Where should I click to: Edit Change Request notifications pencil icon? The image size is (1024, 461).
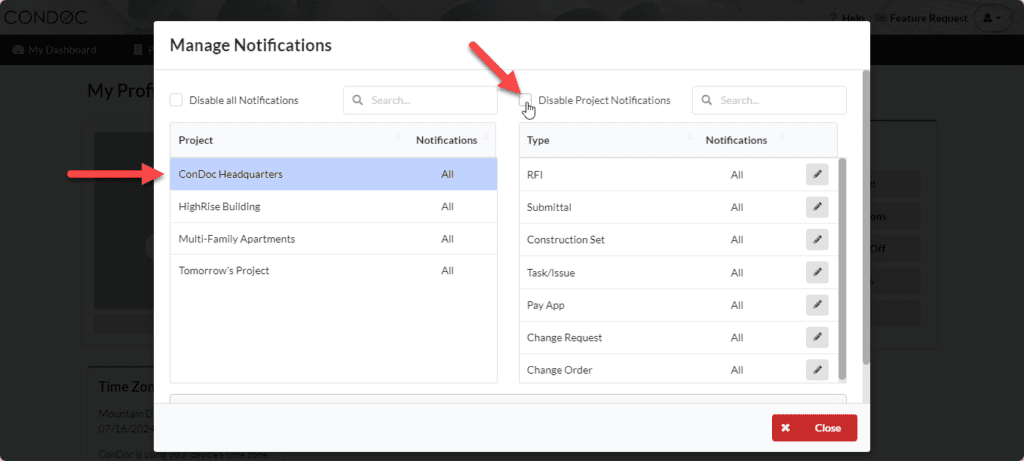click(817, 338)
